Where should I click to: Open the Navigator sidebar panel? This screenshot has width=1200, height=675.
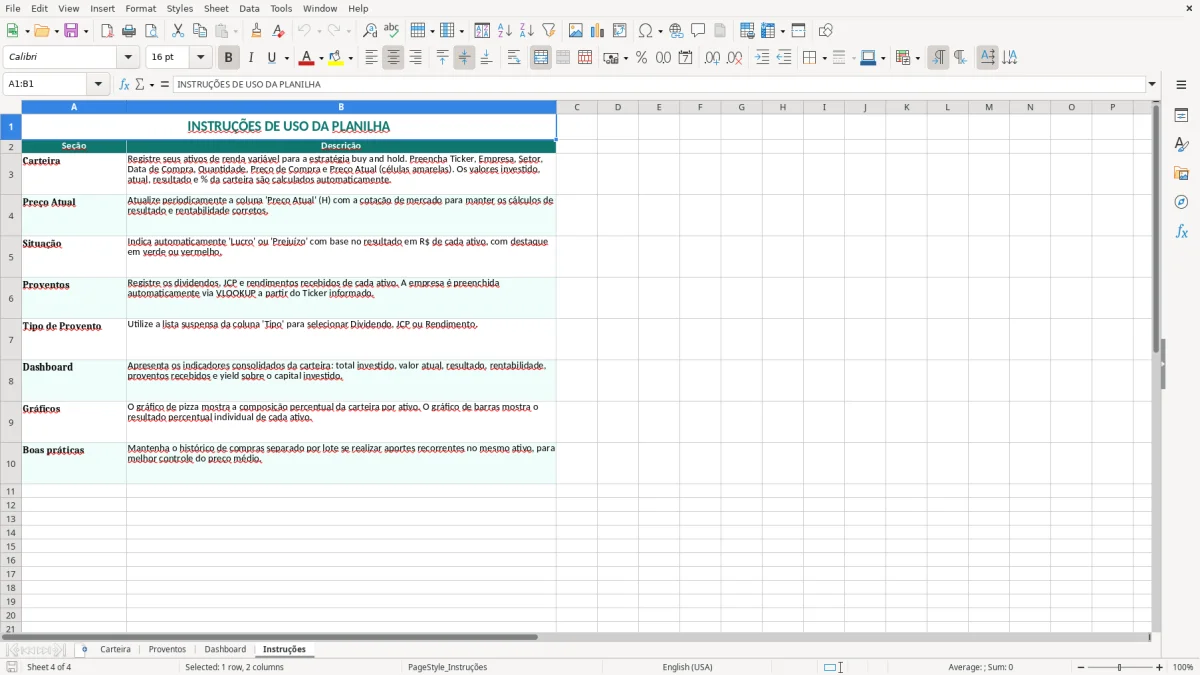[x=1181, y=203]
